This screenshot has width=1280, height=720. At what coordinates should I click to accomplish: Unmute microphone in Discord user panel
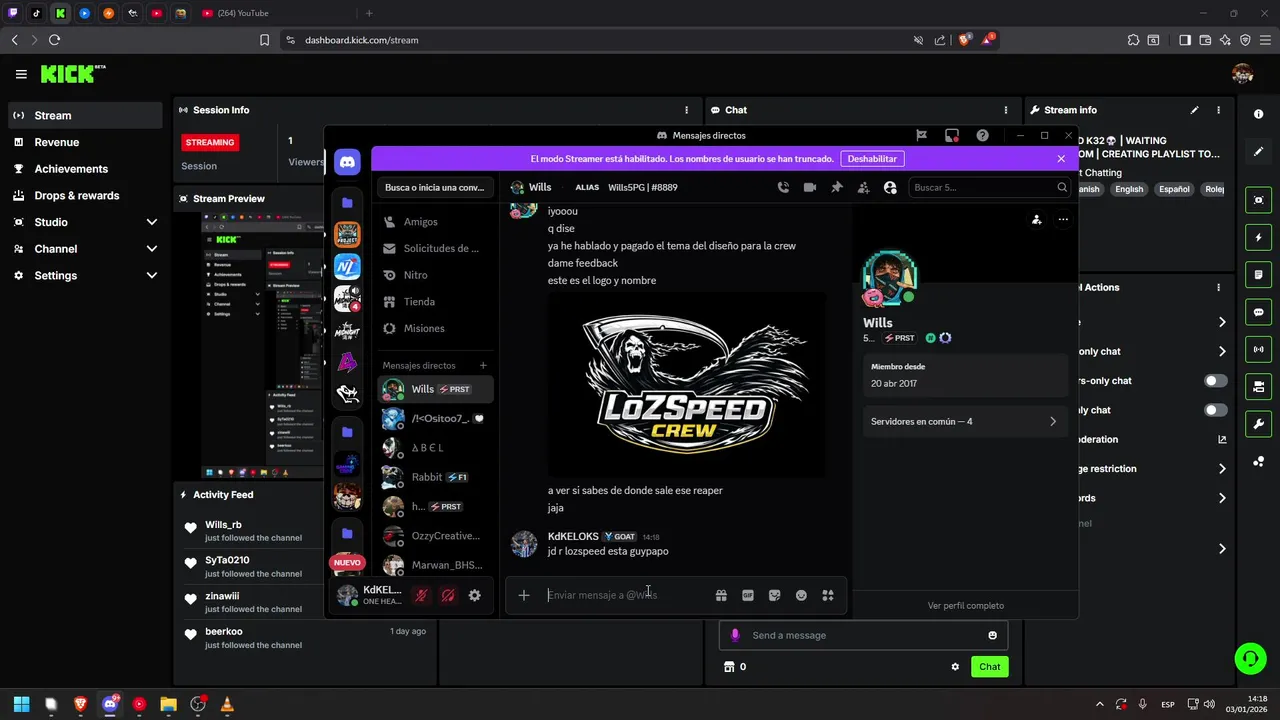pos(422,595)
